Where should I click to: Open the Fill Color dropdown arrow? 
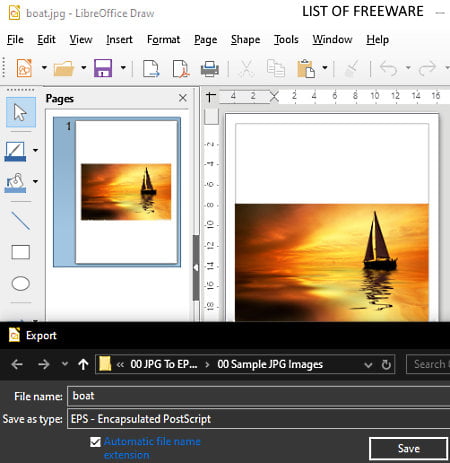click(35, 181)
